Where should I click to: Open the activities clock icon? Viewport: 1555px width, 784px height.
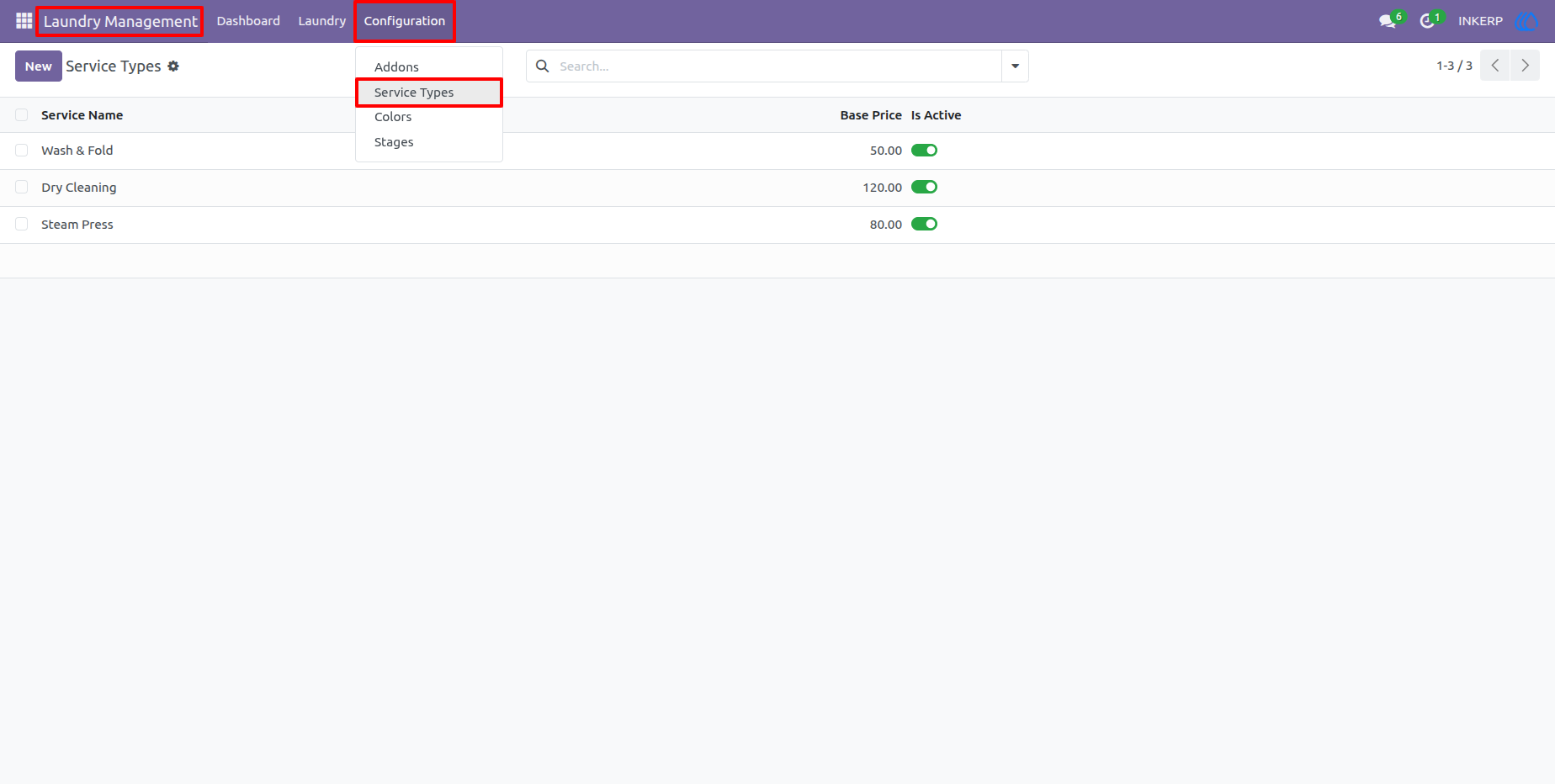click(1427, 21)
